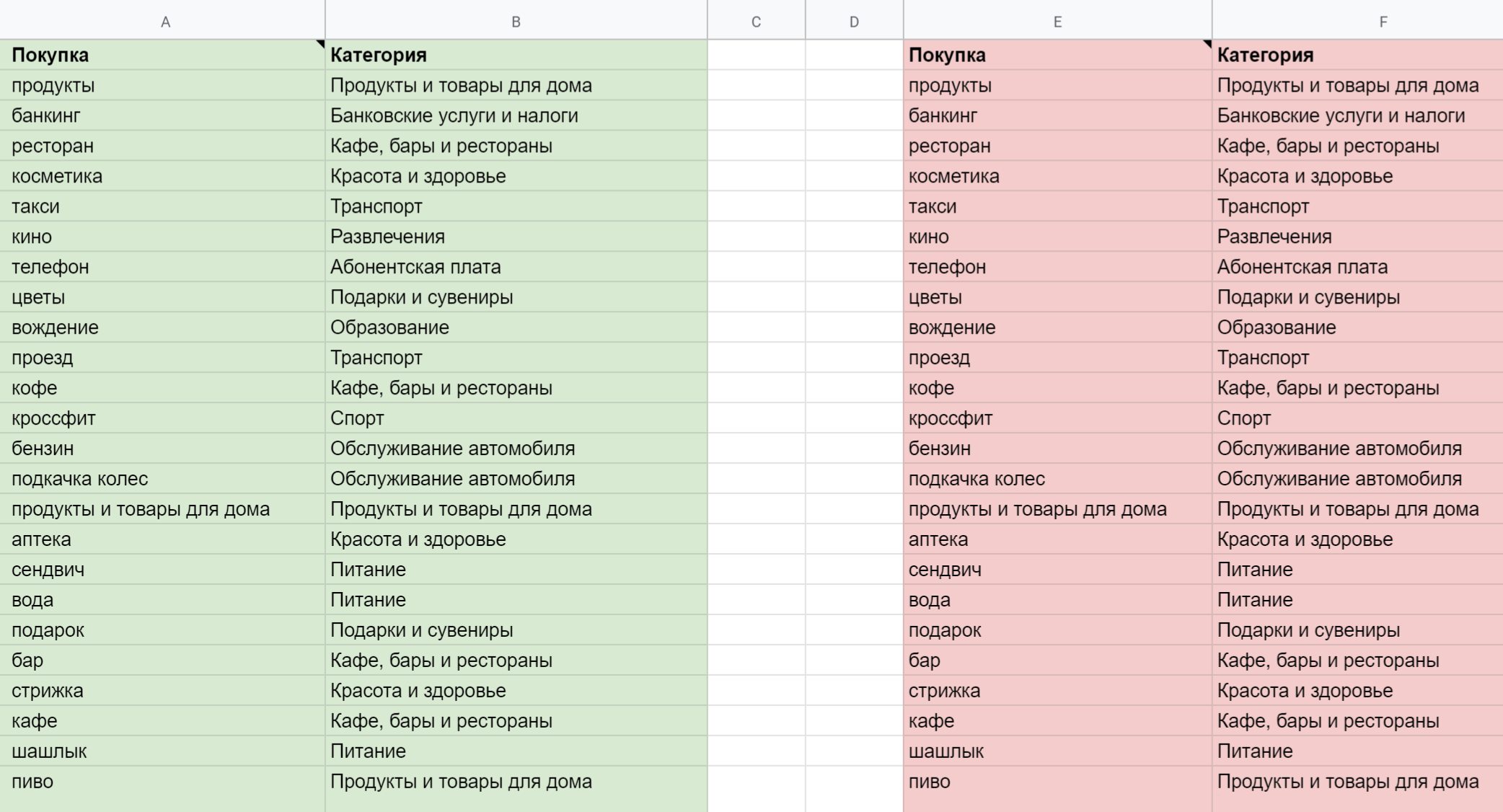Select cell 'аптека' in column A
The width and height of the screenshot is (1503, 812).
[162, 539]
